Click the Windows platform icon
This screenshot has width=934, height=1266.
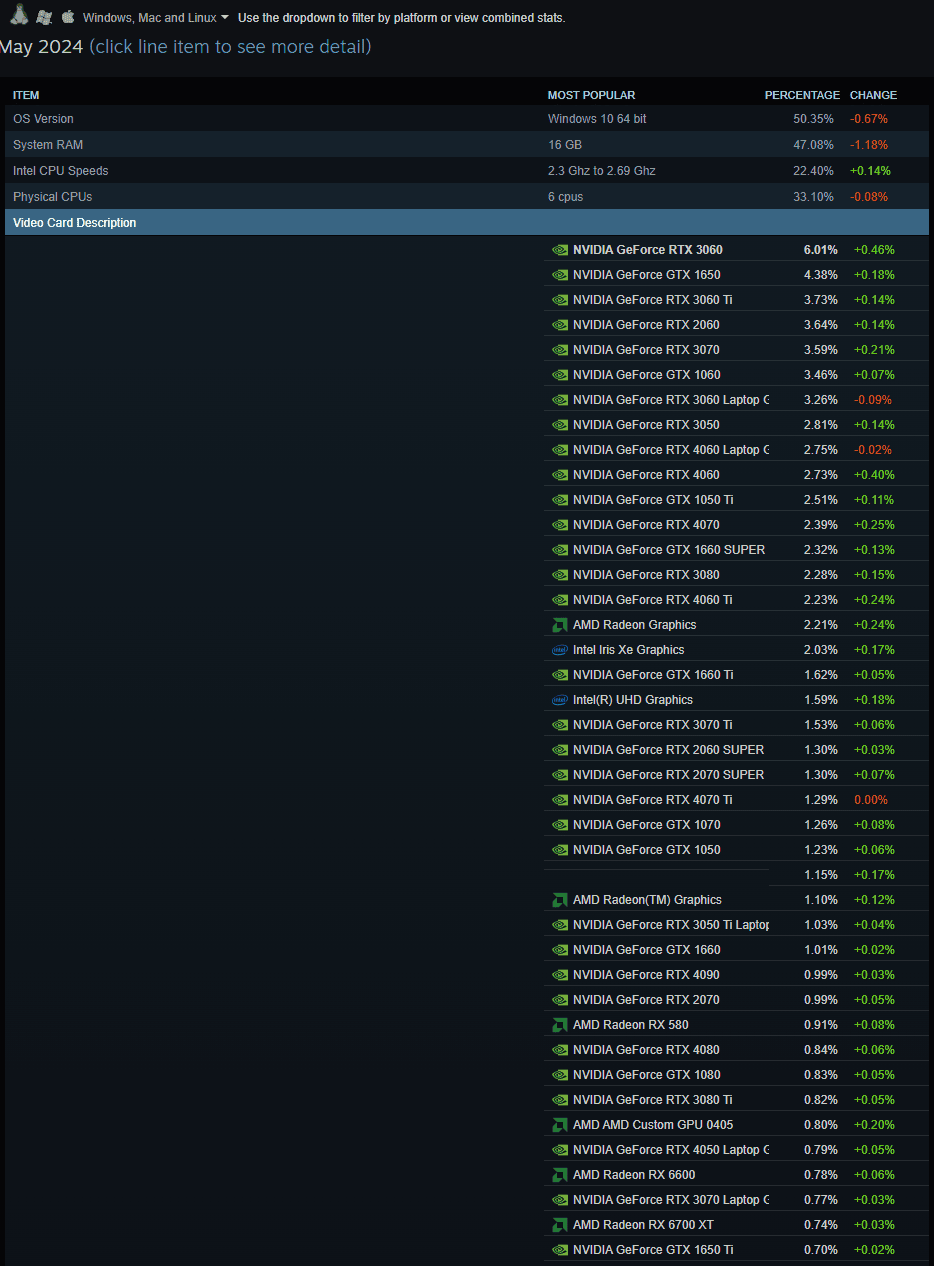44,17
